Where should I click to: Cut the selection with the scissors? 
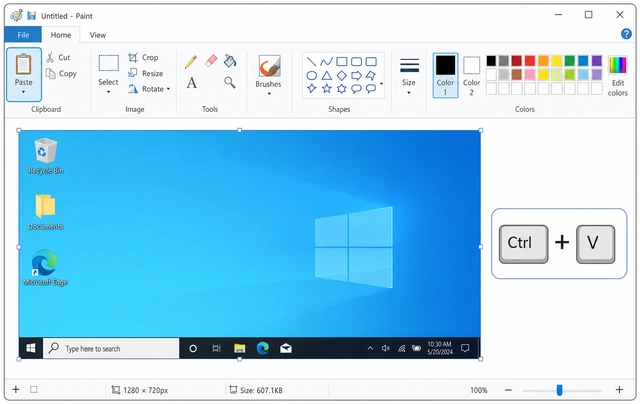click(58, 57)
